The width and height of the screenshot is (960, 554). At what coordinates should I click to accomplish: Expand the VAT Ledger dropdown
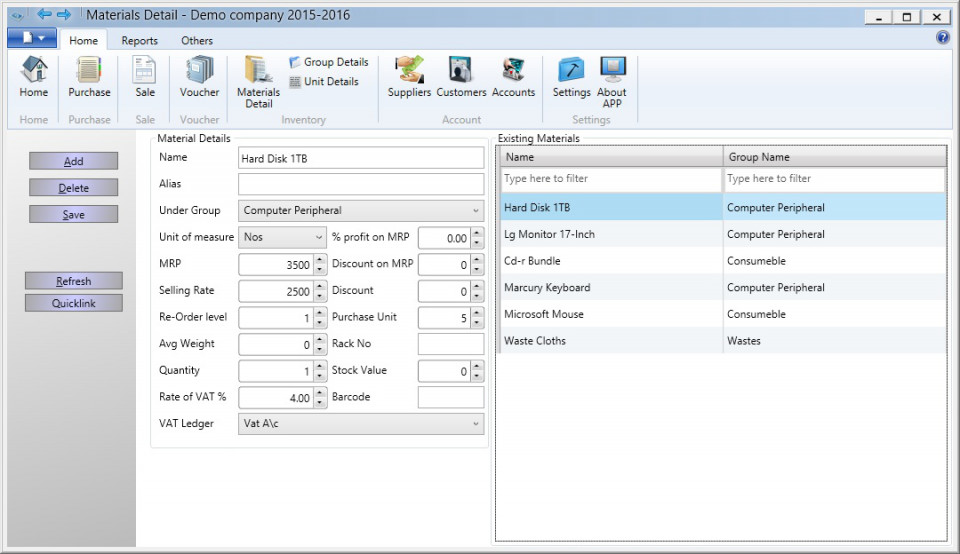coord(361,424)
